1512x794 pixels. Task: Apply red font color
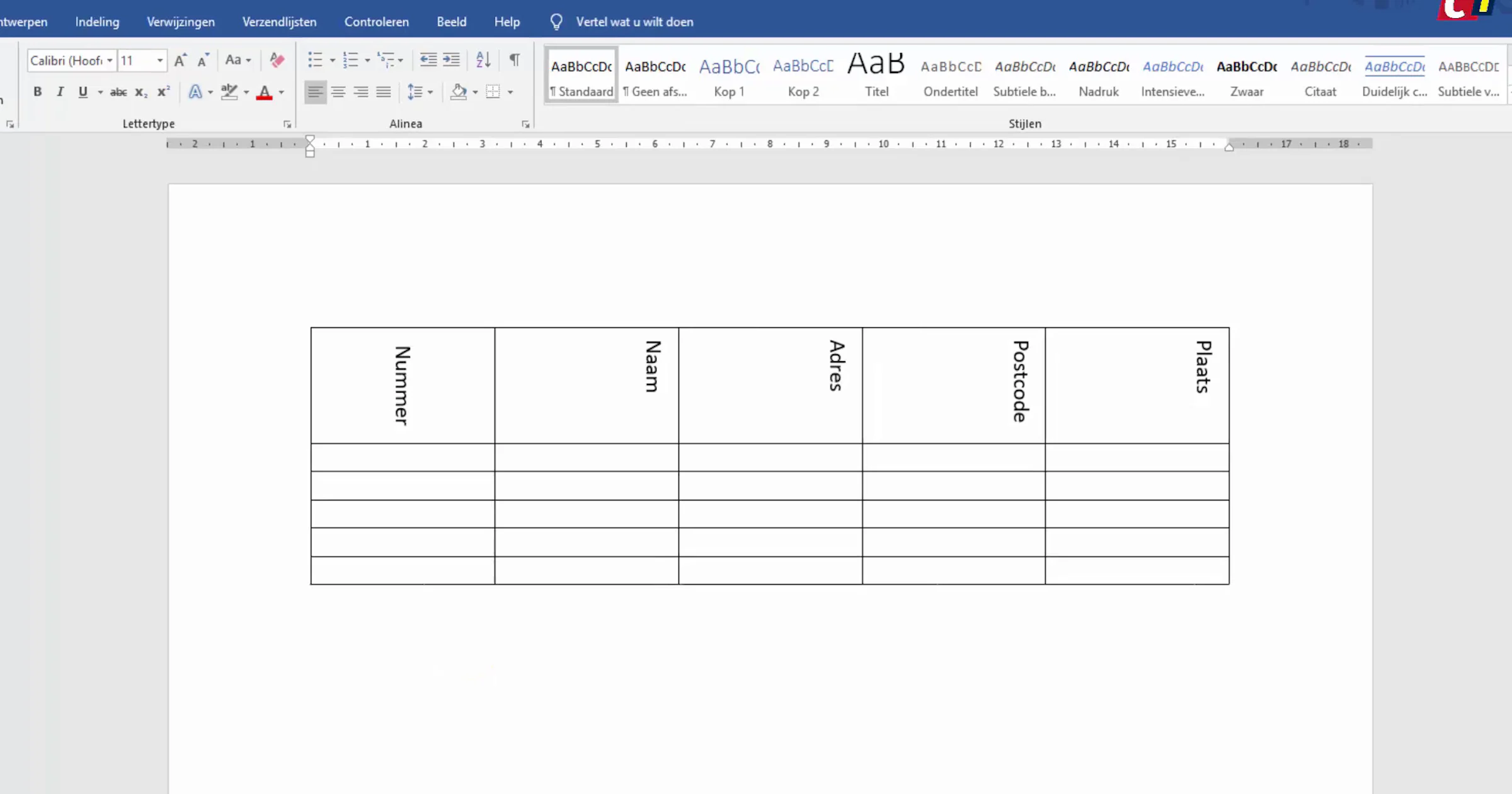(x=265, y=92)
